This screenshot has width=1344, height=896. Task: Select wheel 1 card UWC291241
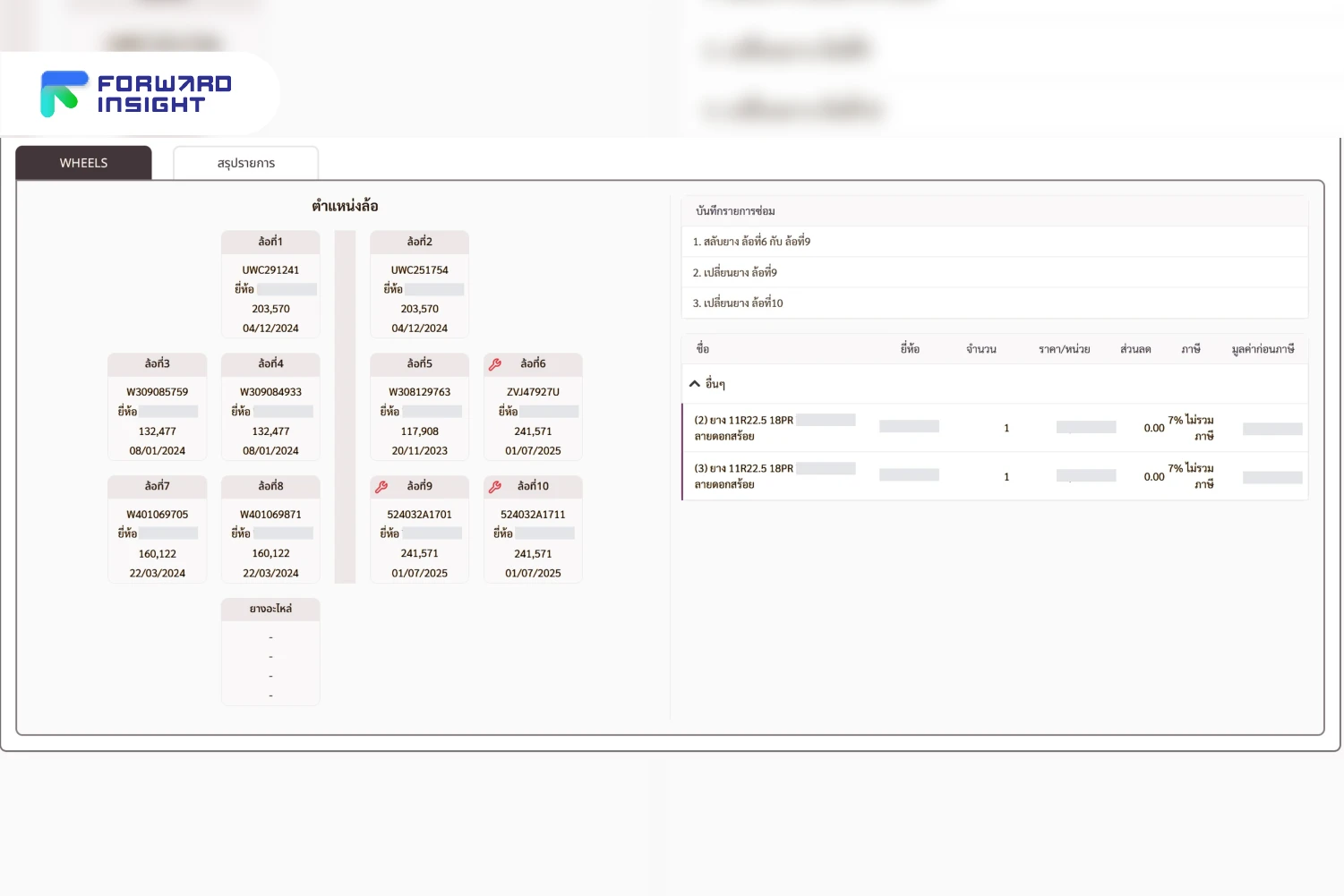point(270,286)
